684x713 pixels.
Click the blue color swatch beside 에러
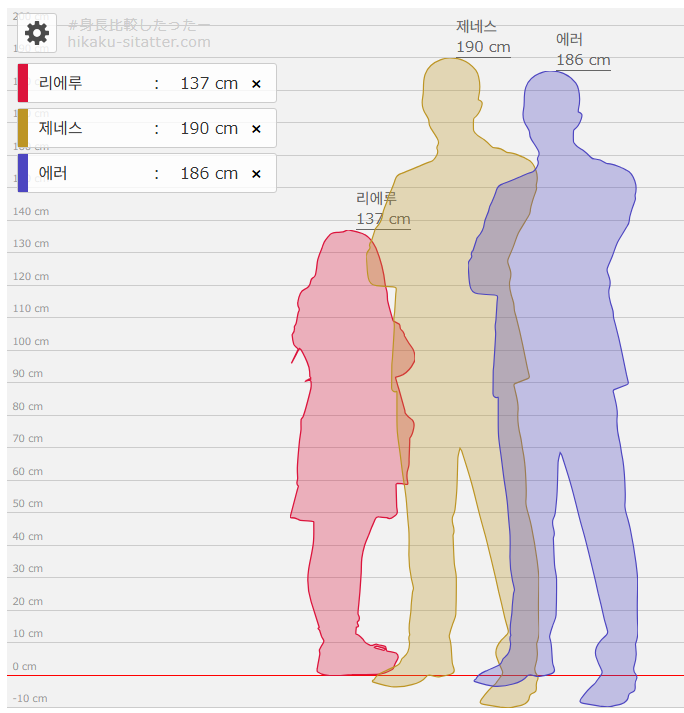(x=23, y=173)
